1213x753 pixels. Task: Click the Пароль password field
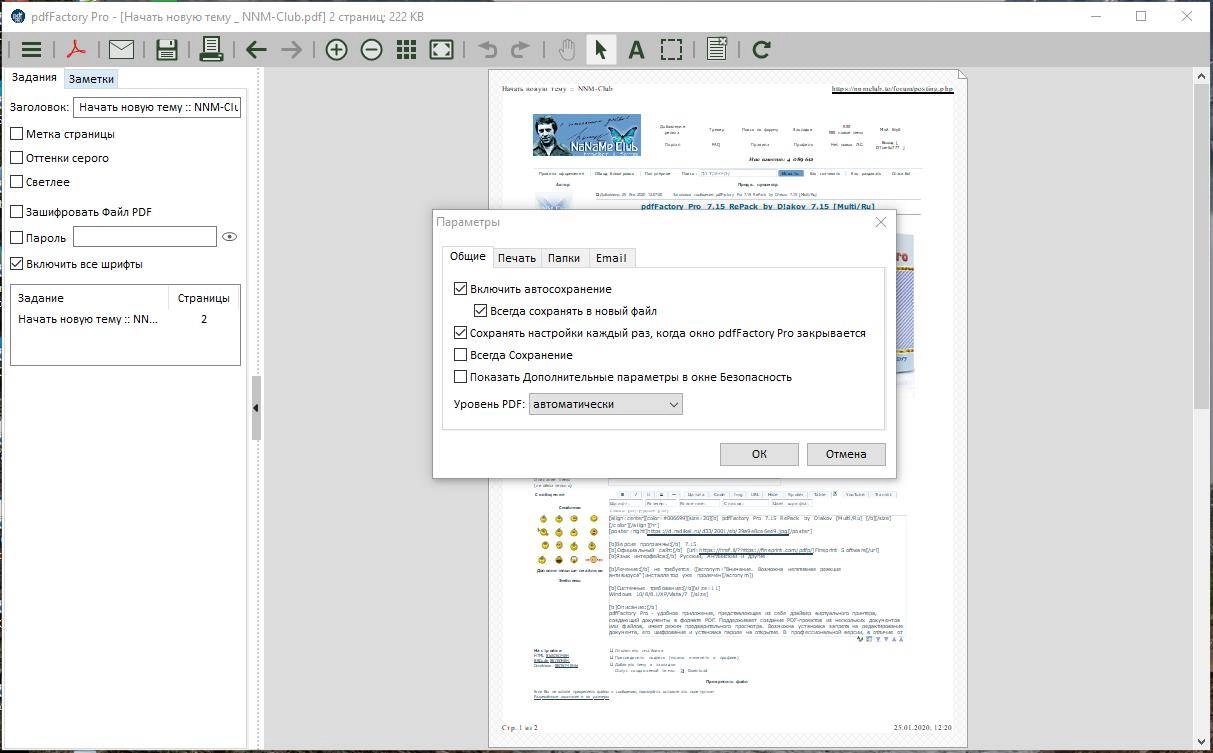point(145,237)
